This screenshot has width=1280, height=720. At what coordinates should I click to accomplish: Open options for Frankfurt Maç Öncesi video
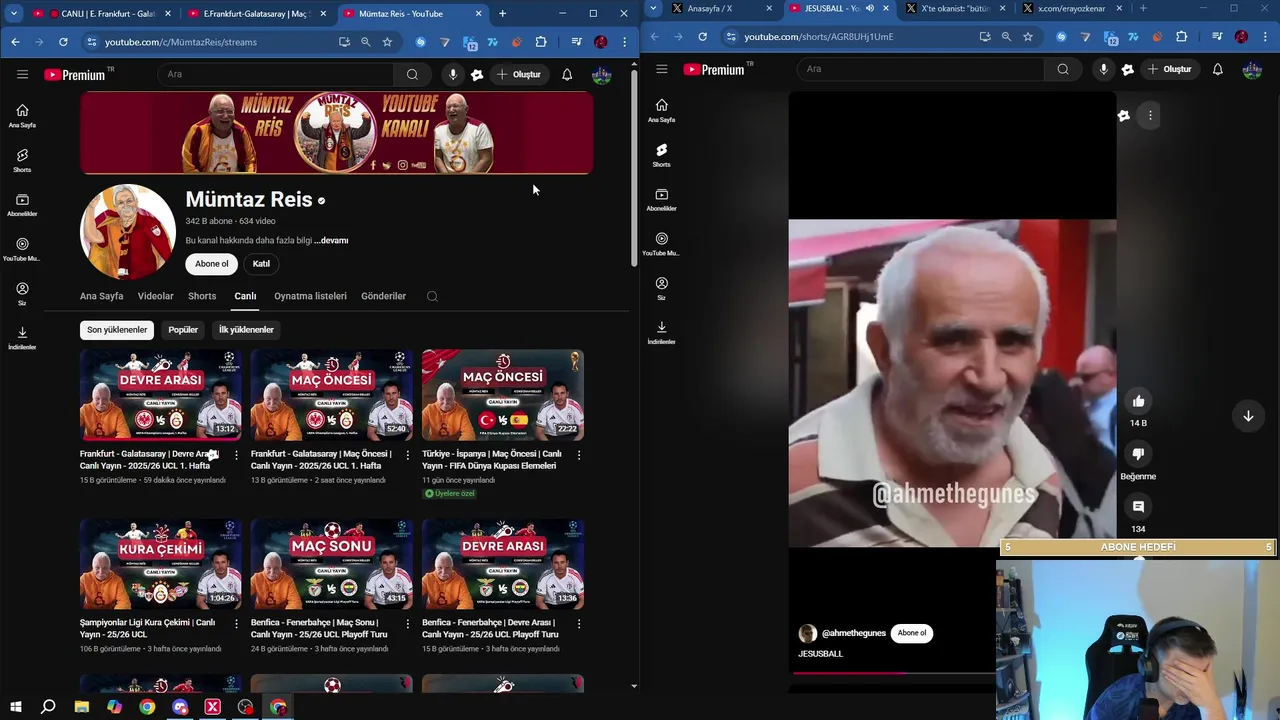click(x=407, y=455)
